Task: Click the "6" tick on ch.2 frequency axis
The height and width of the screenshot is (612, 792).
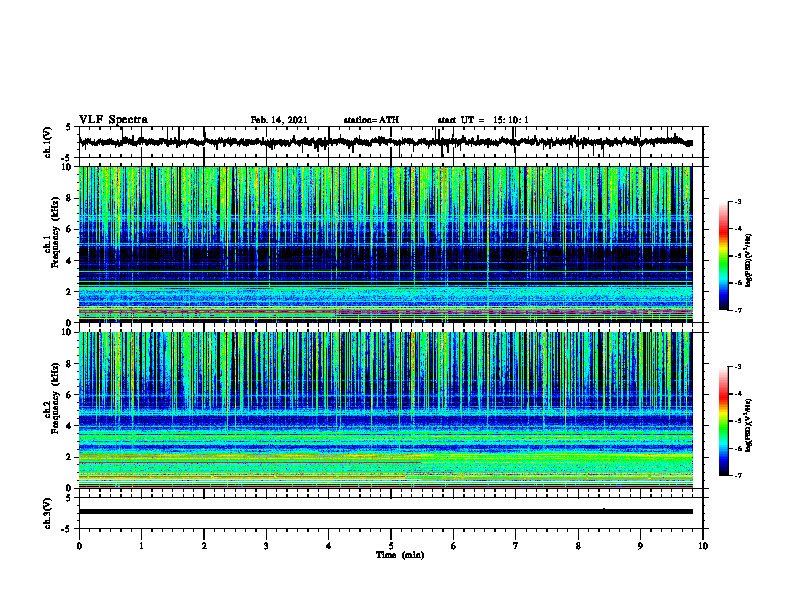Action: (70, 395)
